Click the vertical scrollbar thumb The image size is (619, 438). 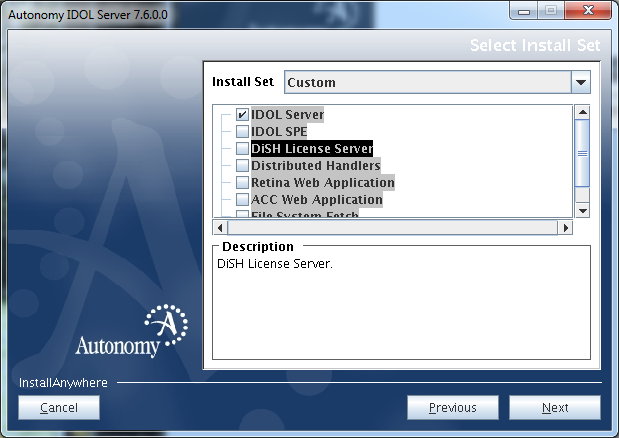tap(582, 153)
